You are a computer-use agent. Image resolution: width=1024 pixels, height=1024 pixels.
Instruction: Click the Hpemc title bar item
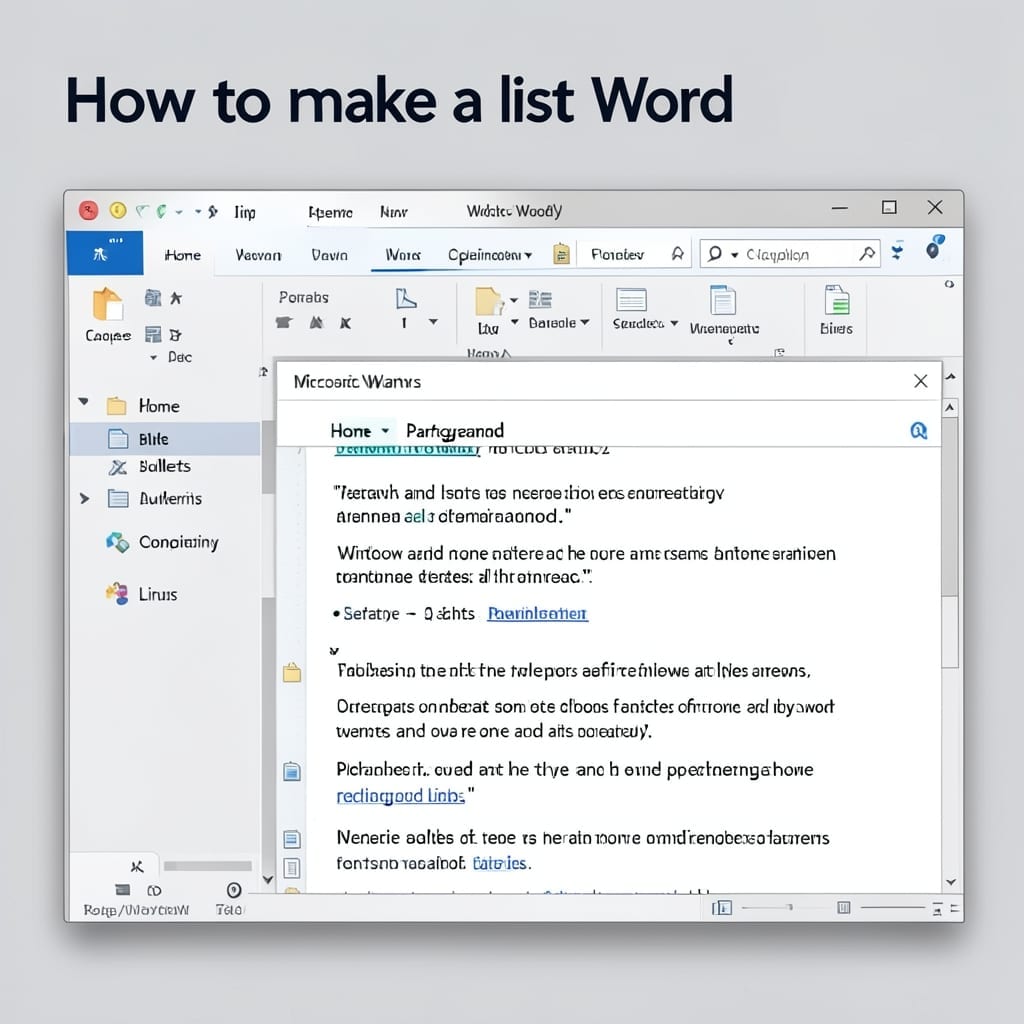[x=330, y=213]
